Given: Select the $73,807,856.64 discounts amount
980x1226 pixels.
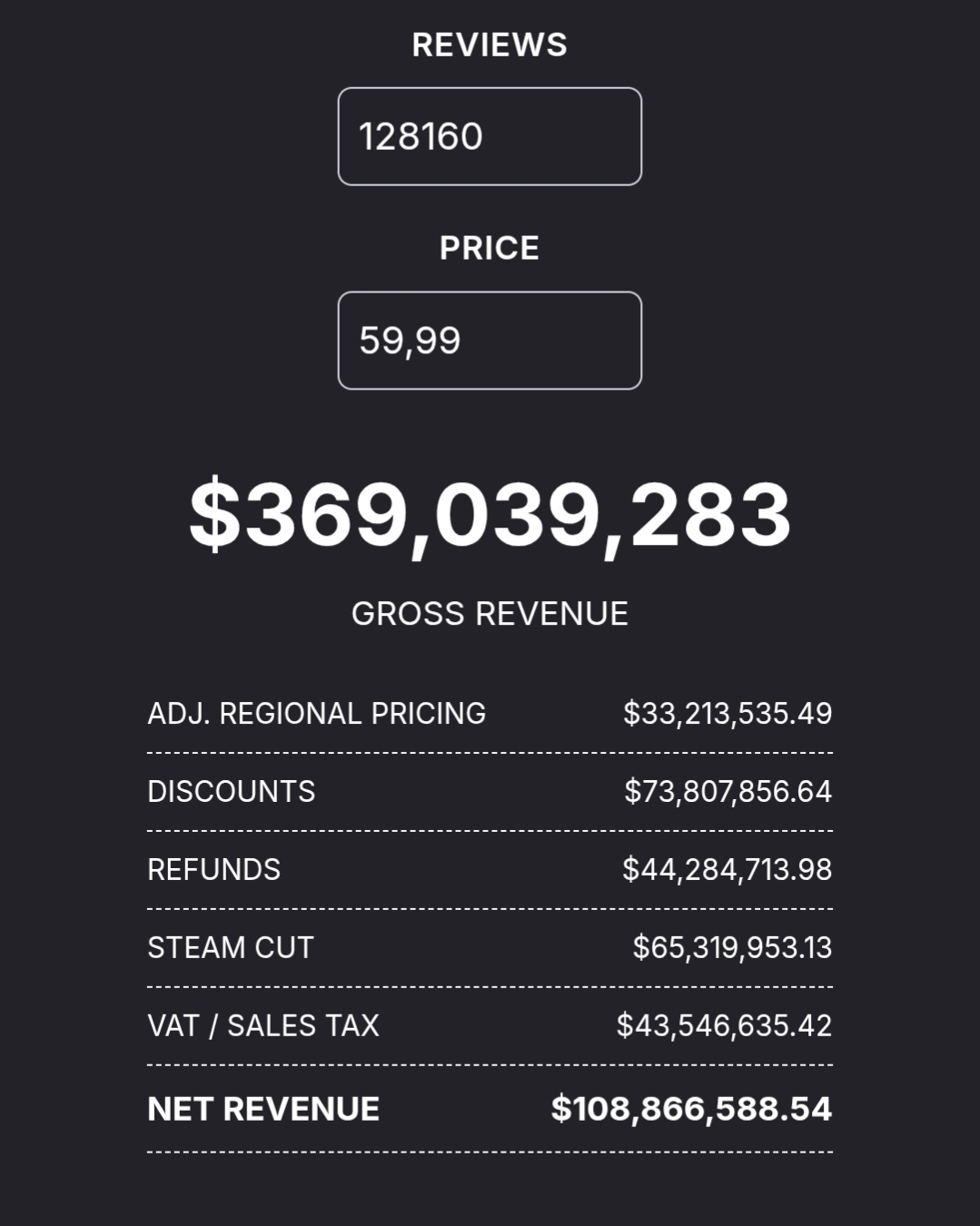Looking at the screenshot, I should tap(728, 792).
